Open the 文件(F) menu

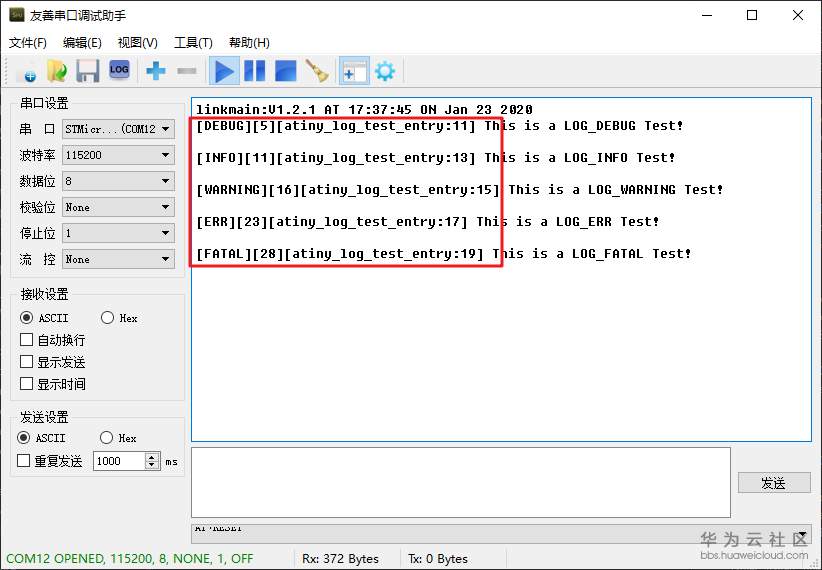(x=28, y=42)
